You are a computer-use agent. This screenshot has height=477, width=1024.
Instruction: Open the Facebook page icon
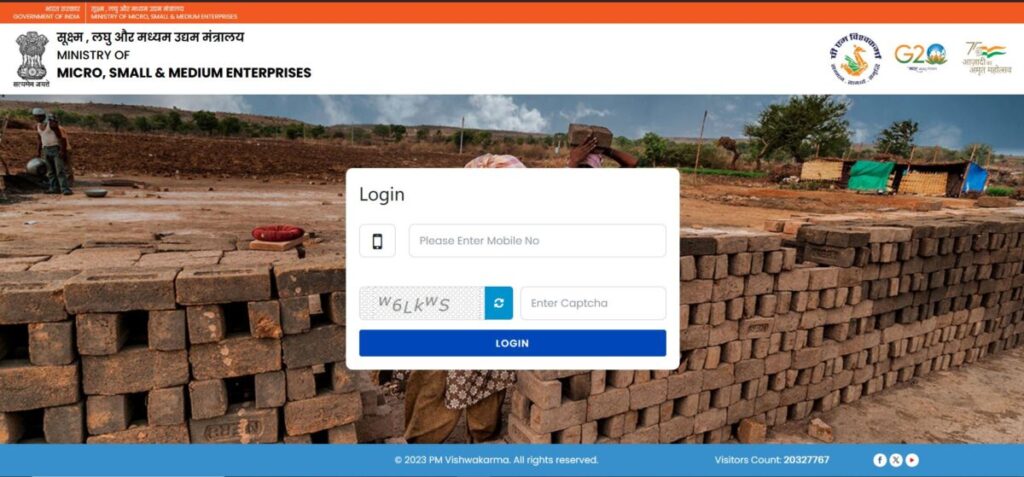tap(880, 460)
